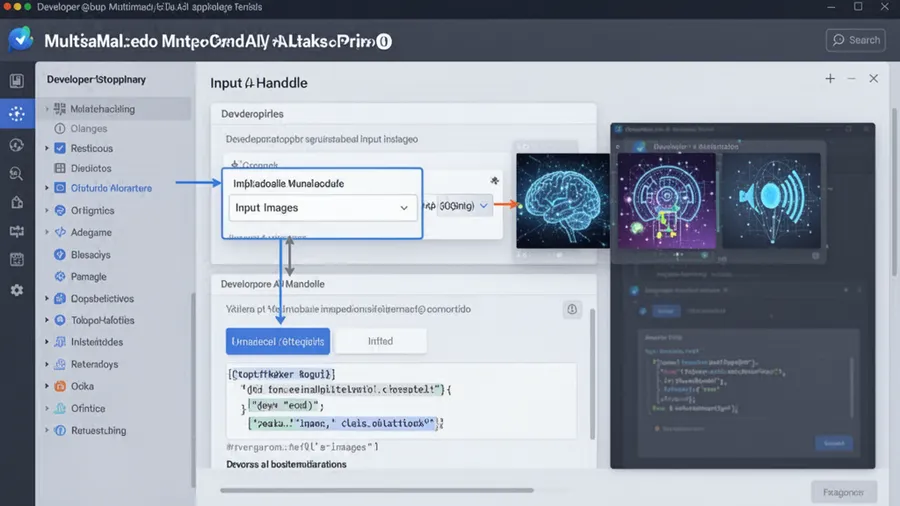This screenshot has width=900, height=506.
Task: Click the minus icon near Input Handdle
Action: (852, 79)
